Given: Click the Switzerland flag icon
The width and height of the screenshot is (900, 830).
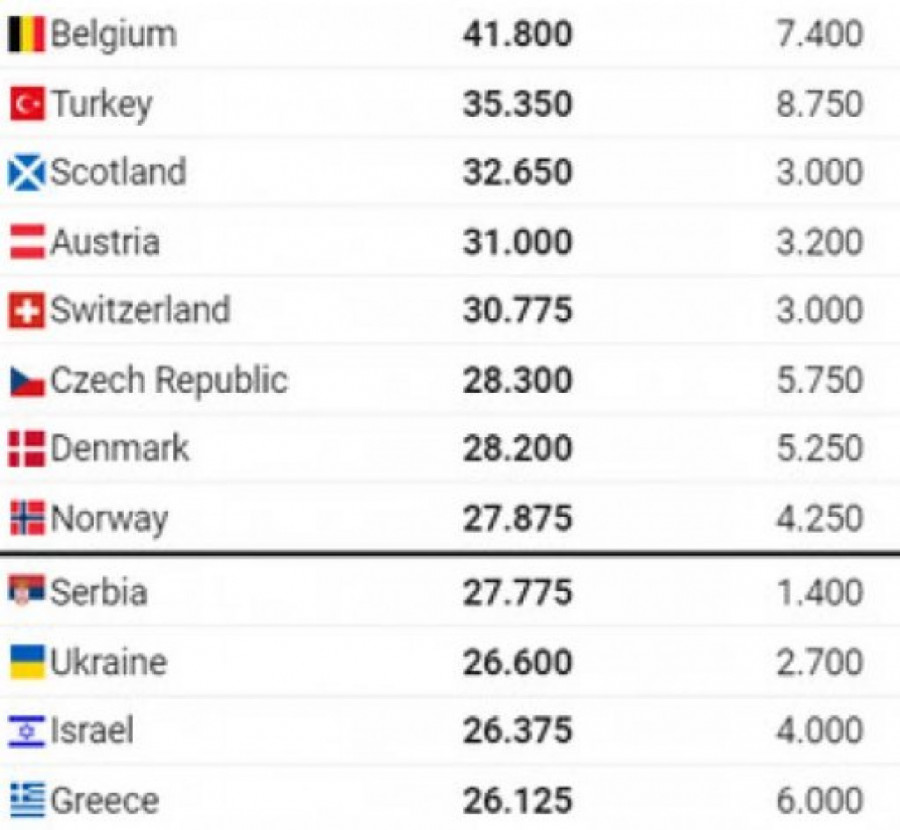Looking at the screenshot, I should [27, 311].
